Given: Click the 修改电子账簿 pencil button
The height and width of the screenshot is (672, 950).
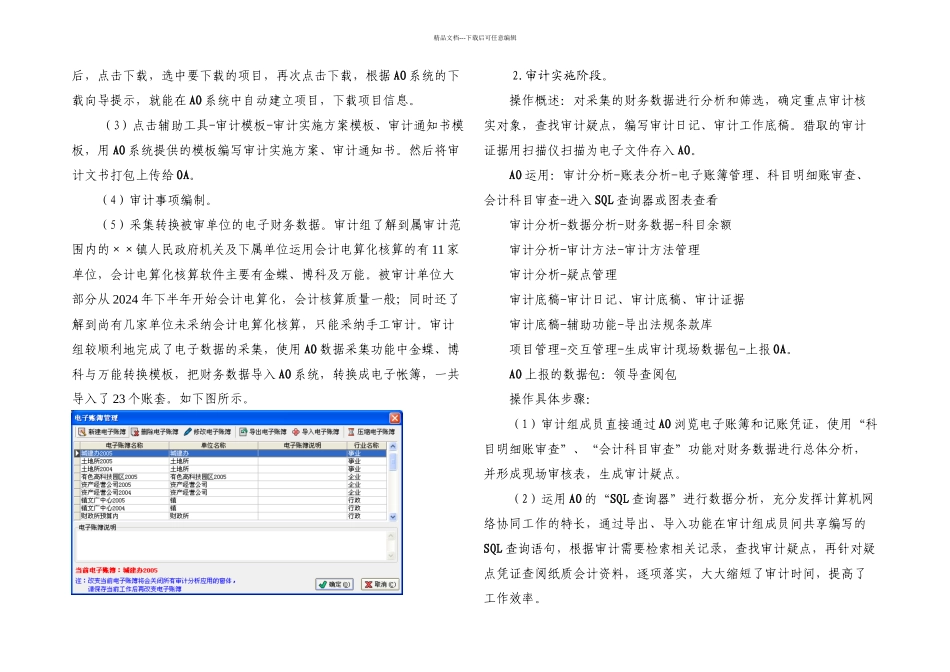Looking at the screenshot, I should (x=207, y=432).
